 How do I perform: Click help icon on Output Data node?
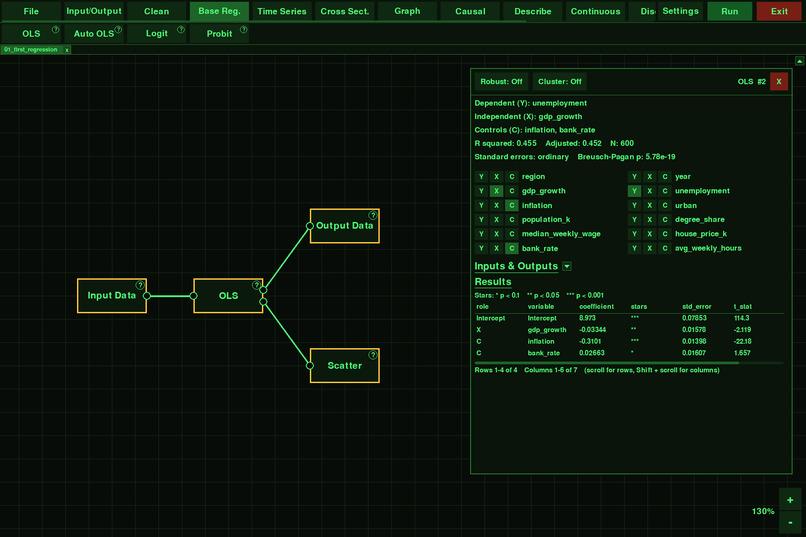tap(373, 215)
